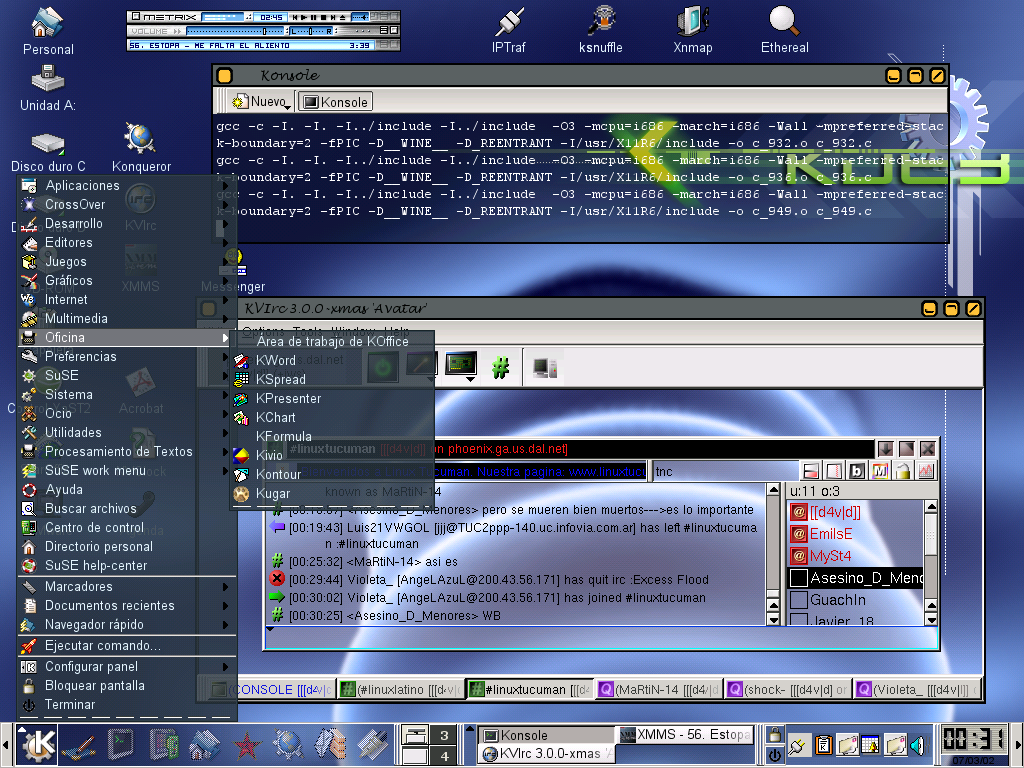Expand the Configurar panel submenu

click(x=124, y=666)
